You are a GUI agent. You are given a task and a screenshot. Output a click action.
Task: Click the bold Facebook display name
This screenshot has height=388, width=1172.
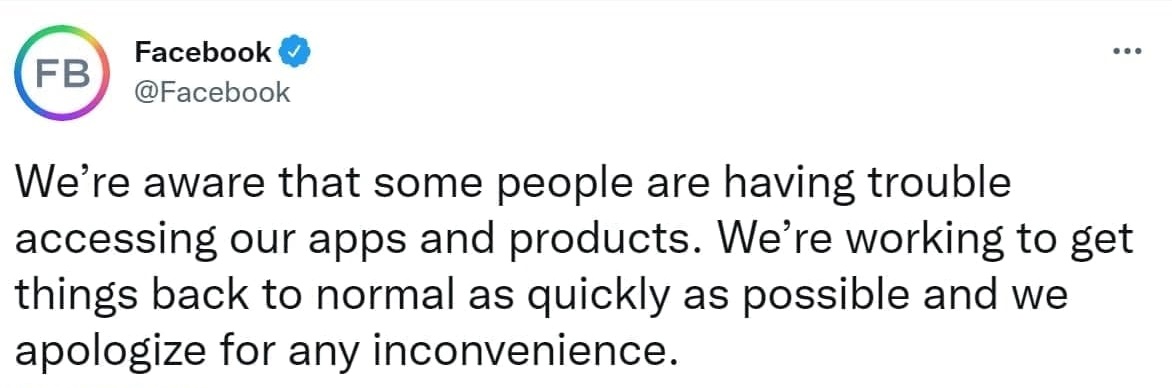pyautogui.click(x=203, y=52)
